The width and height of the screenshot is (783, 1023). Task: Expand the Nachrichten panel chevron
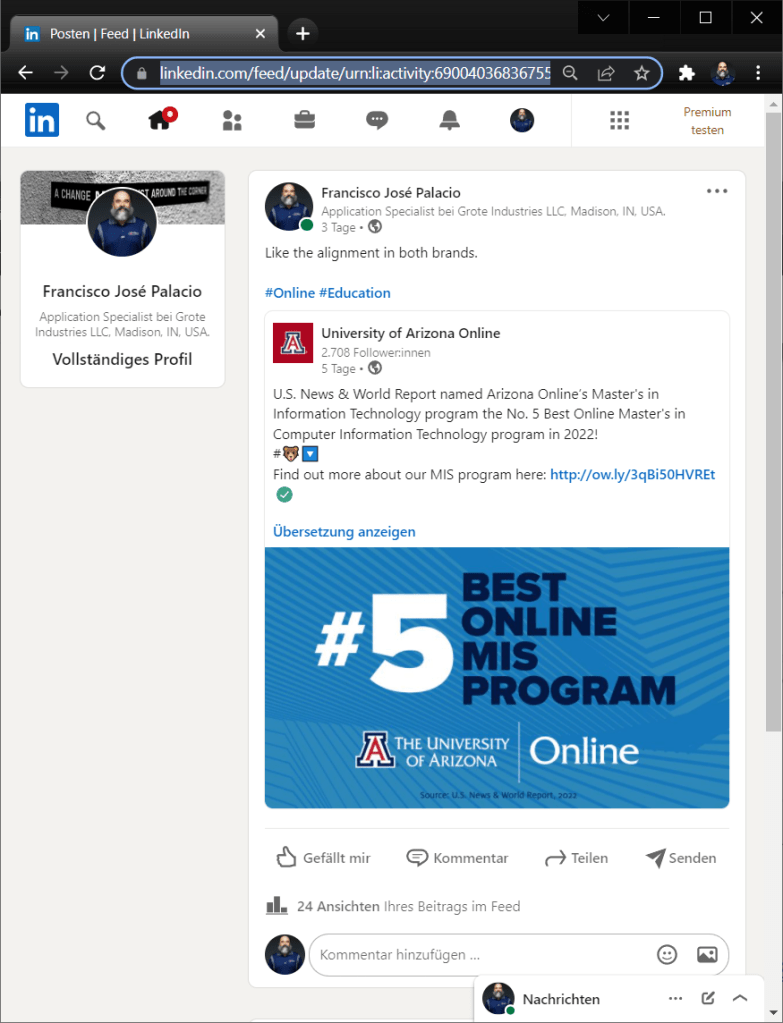pyautogui.click(x=740, y=998)
